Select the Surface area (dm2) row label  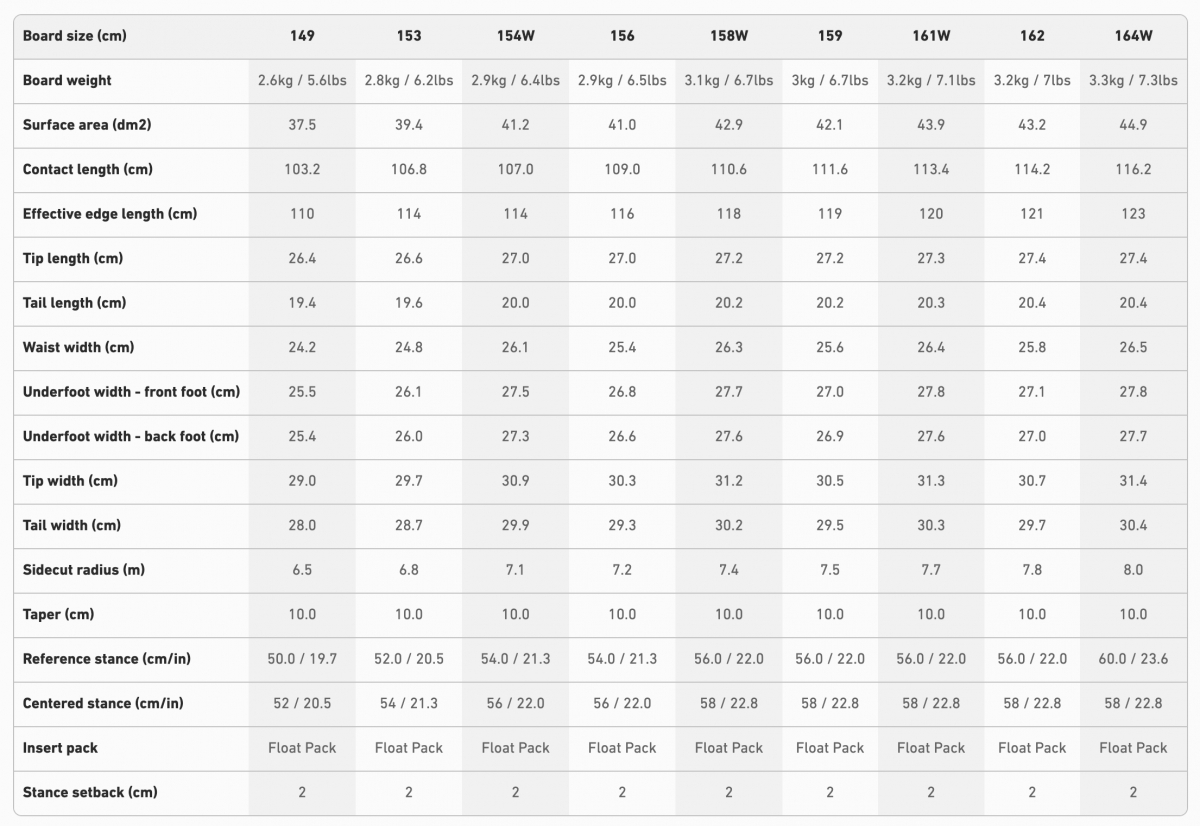click(x=87, y=125)
